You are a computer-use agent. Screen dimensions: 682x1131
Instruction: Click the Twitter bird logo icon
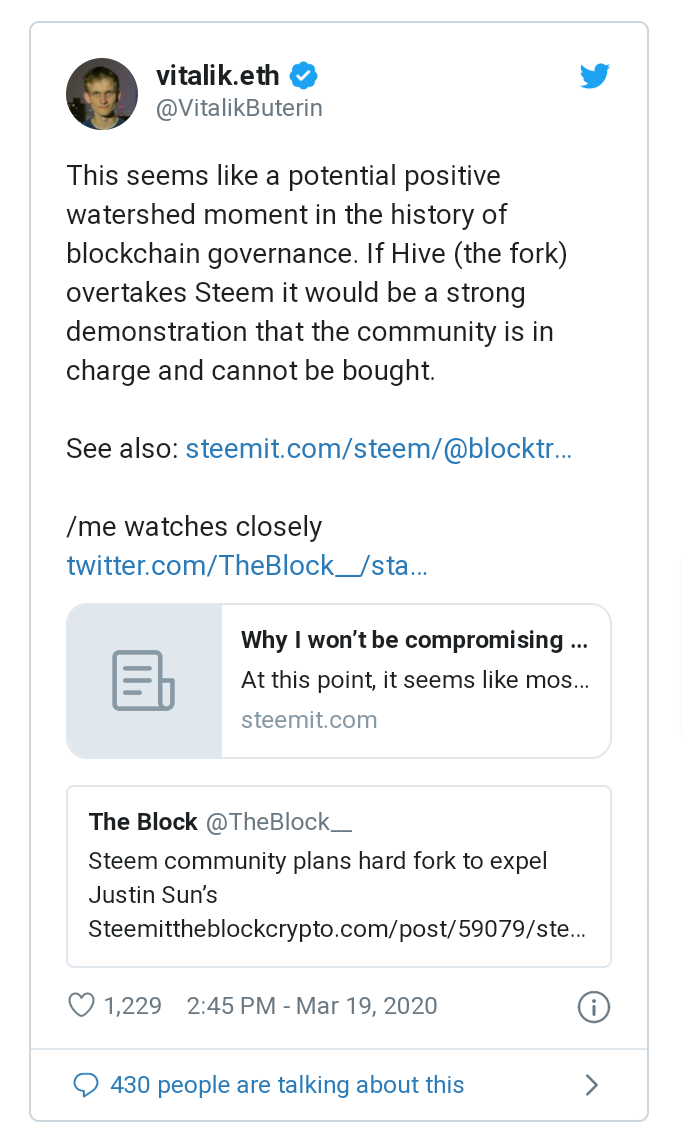tap(595, 76)
